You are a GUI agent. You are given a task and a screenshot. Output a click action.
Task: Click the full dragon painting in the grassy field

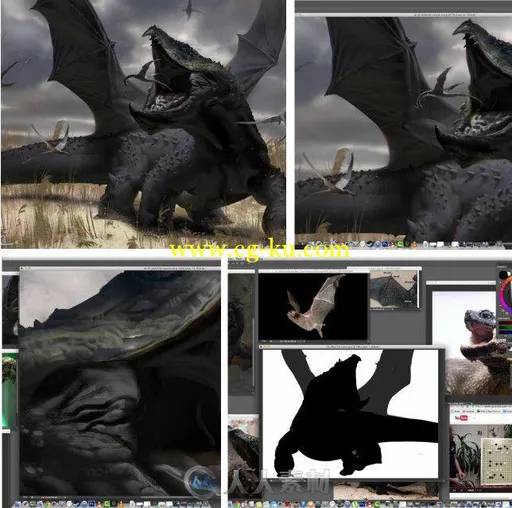point(143,124)
